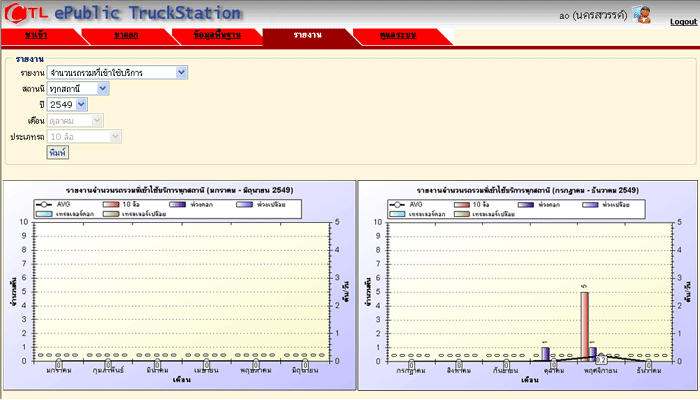Image resolution: width=700 pixels, height=400 pixels.
Task: Open the ขาออก tab
Action: (x=126, y=35)
